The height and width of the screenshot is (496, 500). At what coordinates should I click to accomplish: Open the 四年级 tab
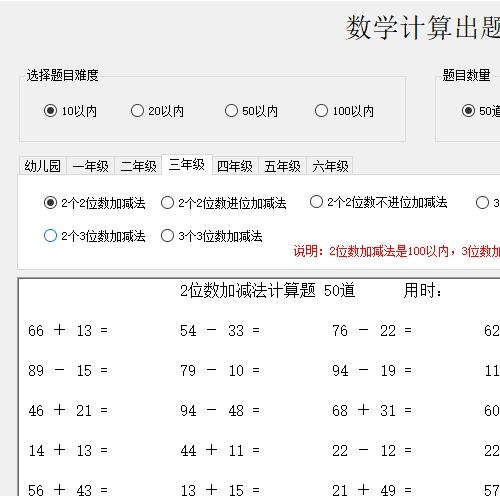tap(235, 166)
